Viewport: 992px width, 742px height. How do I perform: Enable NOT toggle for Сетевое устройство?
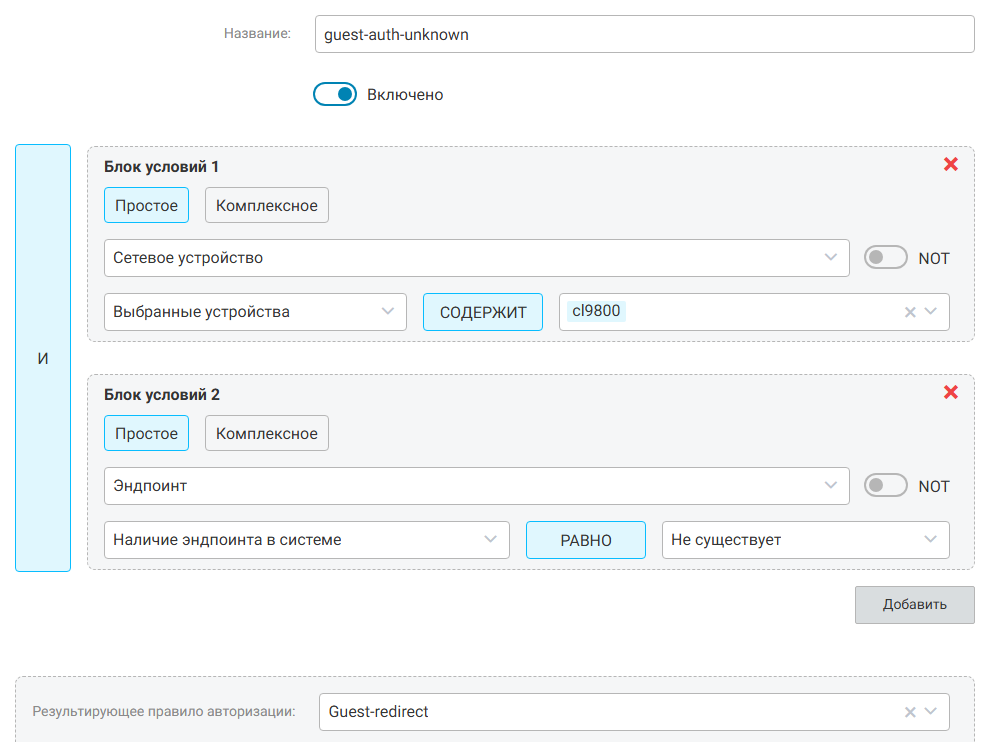point(885,258)
